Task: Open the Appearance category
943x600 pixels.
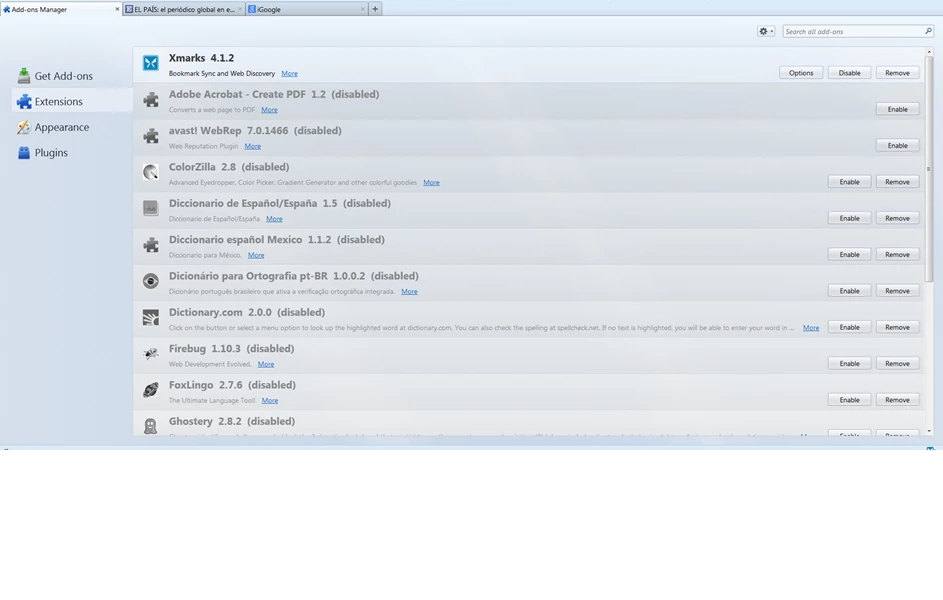Action: pos(71,127)
